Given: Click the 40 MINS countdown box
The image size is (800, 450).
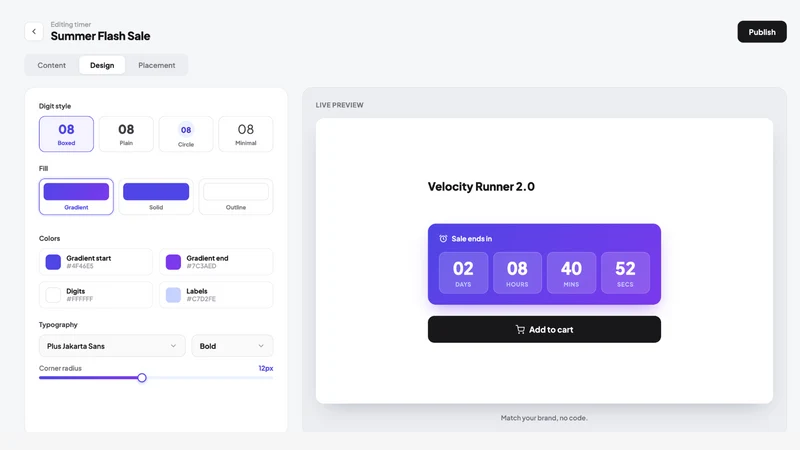Looking at the screenshot, I should pos(571,273).
